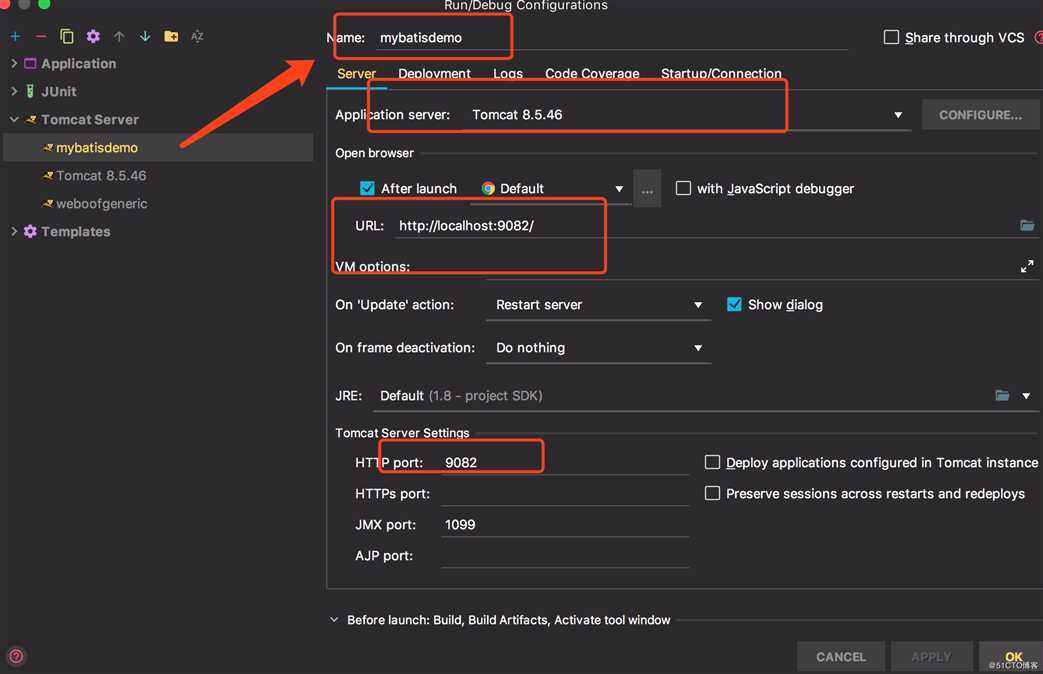
Task: Open the browser selection dropdown
Action: [619, 189]
